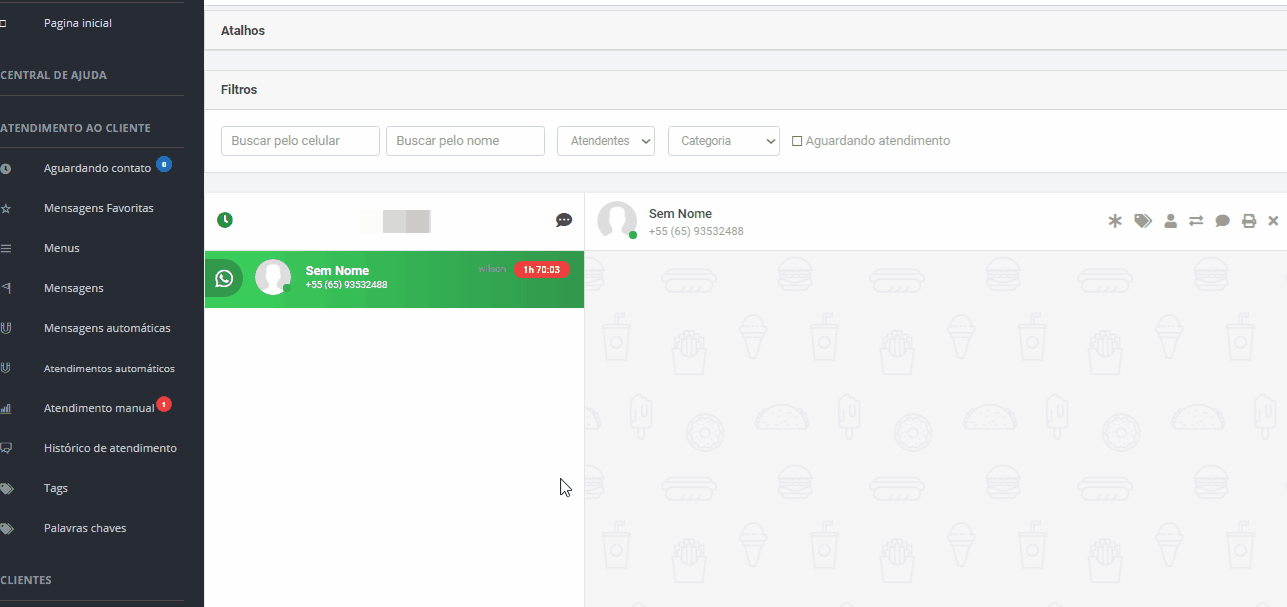Go to Mensagens Favoritas
The height and width of the screenshot is (607, 1287).
tap(98, 208)
